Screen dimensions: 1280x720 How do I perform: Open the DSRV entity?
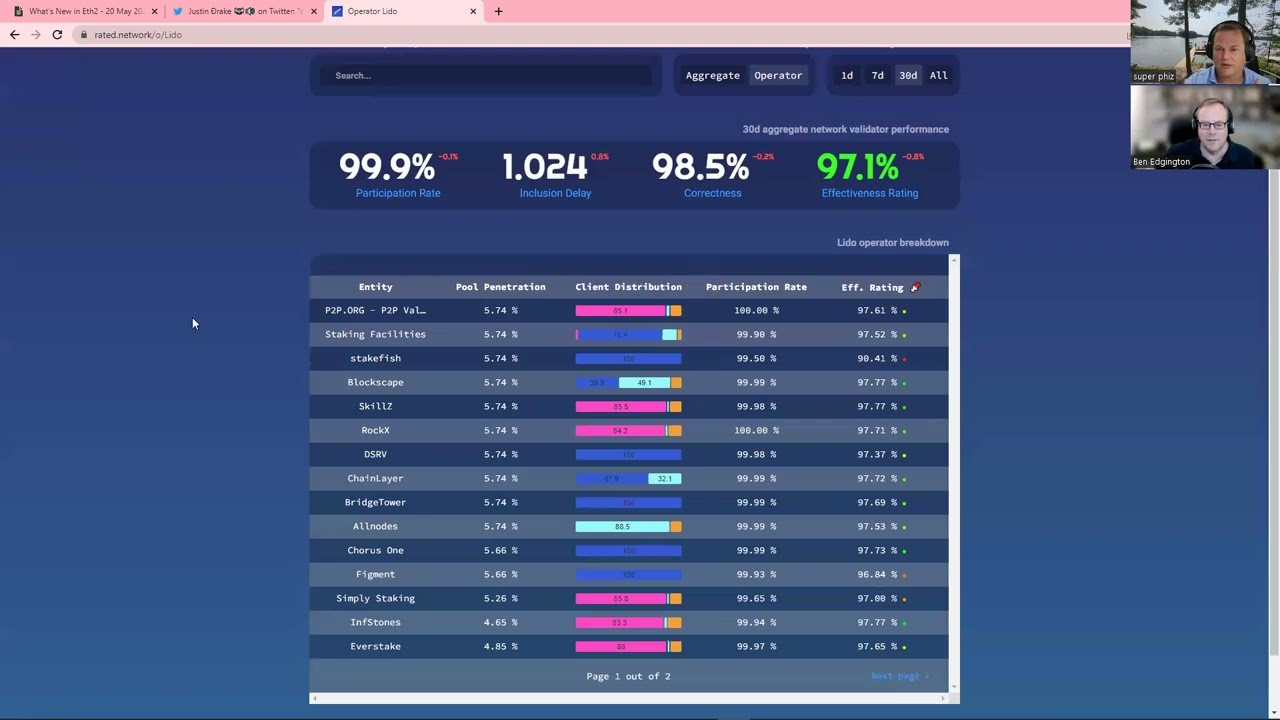(x=375, y=454)
